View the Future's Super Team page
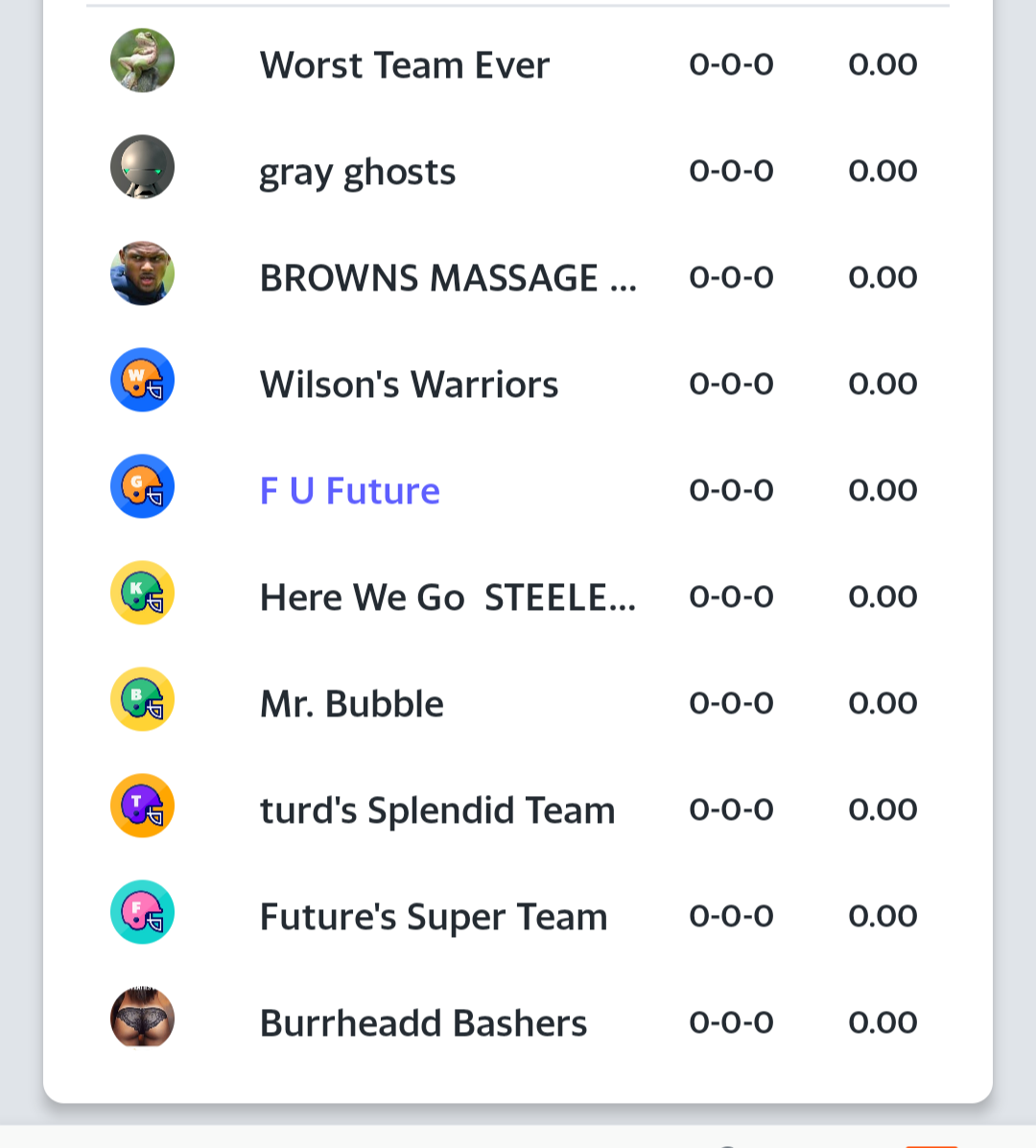This screenshot has width=1036, height=1148. [x=434, y=918]
